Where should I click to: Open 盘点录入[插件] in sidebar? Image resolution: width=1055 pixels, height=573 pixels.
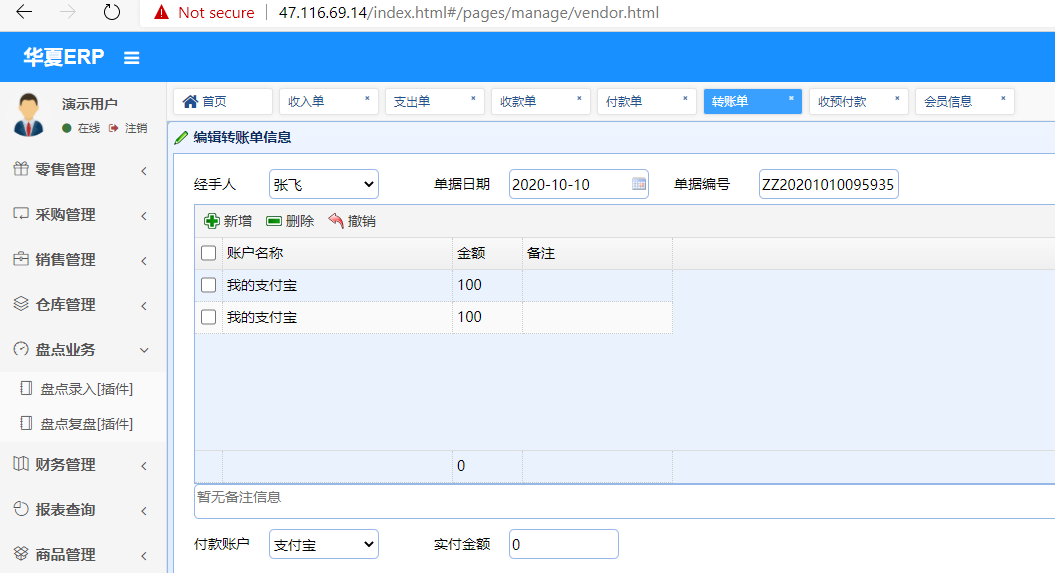(86, 389)
